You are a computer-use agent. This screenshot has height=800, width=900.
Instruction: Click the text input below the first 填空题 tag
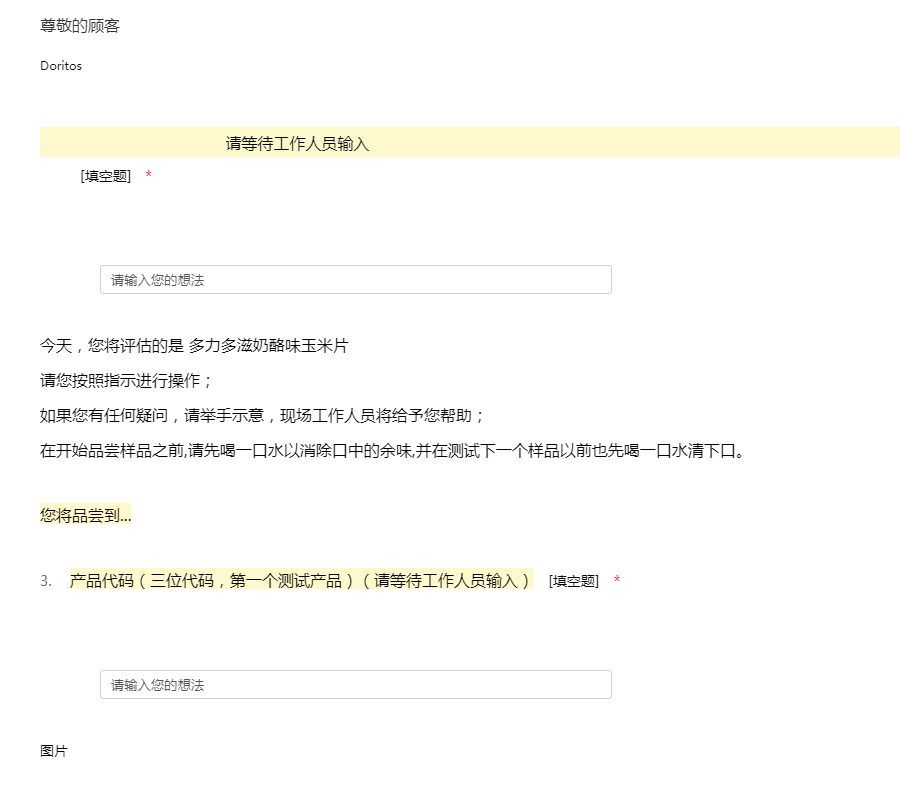pos(355,280)
